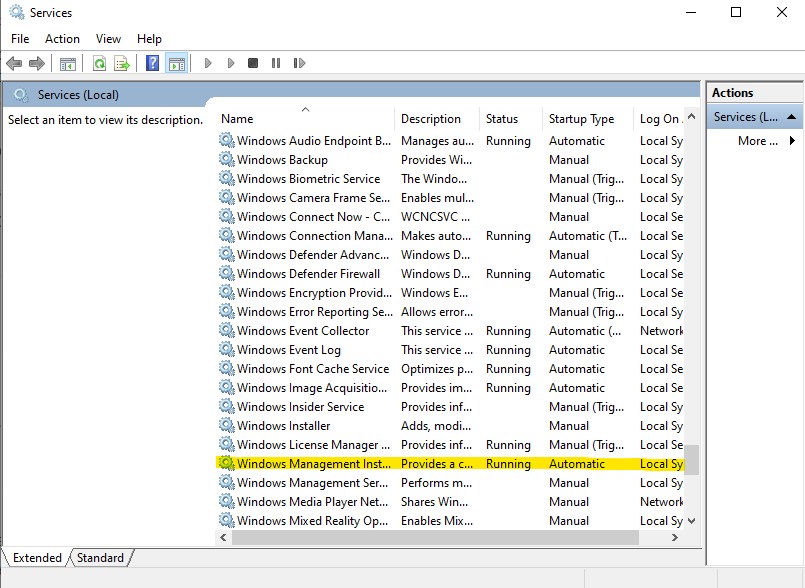The image size is (805, 588).
Task: Sort by the Name column header
Action: point(305,118)
